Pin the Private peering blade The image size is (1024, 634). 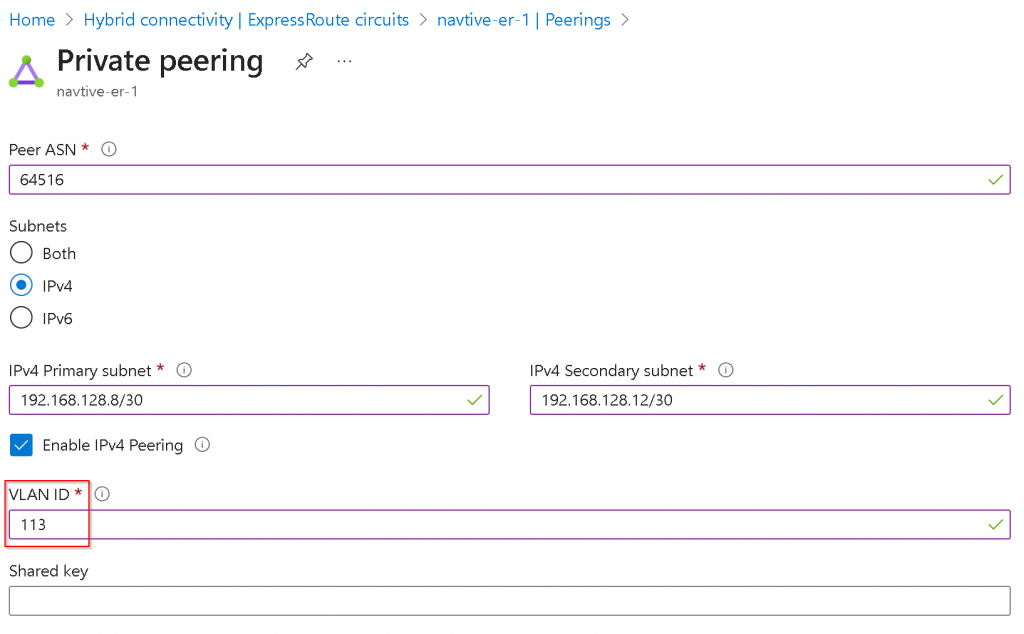point(304,62)
